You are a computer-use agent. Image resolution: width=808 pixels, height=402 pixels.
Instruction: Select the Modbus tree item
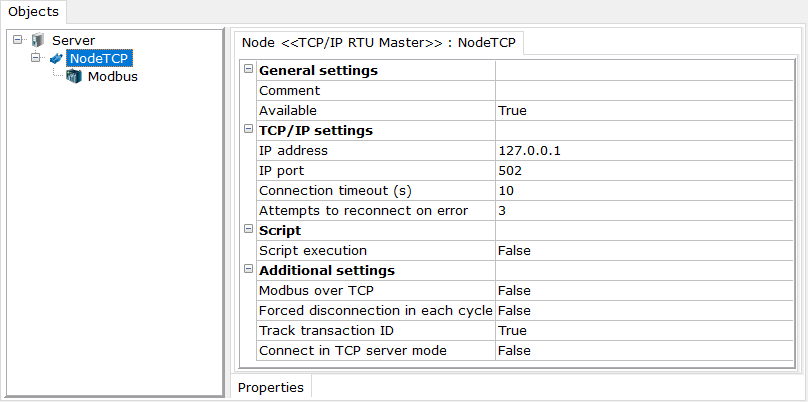[113, 77]
